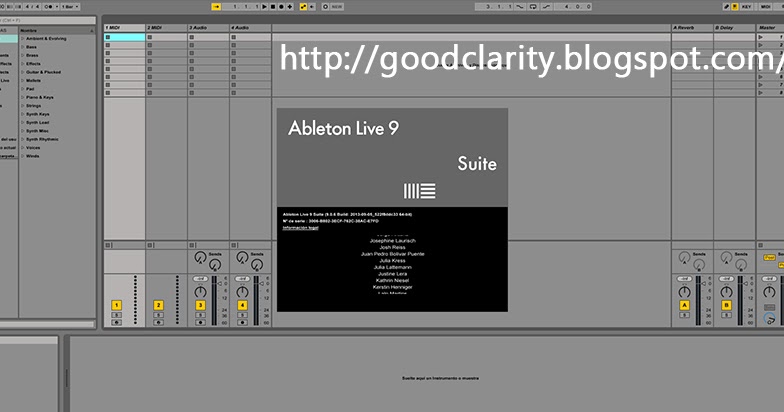
Task: Click the Master solo/cue headphone icon
Action: point(770,318)
